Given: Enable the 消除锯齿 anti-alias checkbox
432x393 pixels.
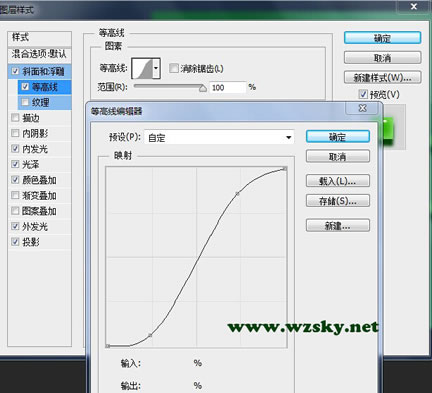Looking at the screenshot, I should (x=174, y=68).
